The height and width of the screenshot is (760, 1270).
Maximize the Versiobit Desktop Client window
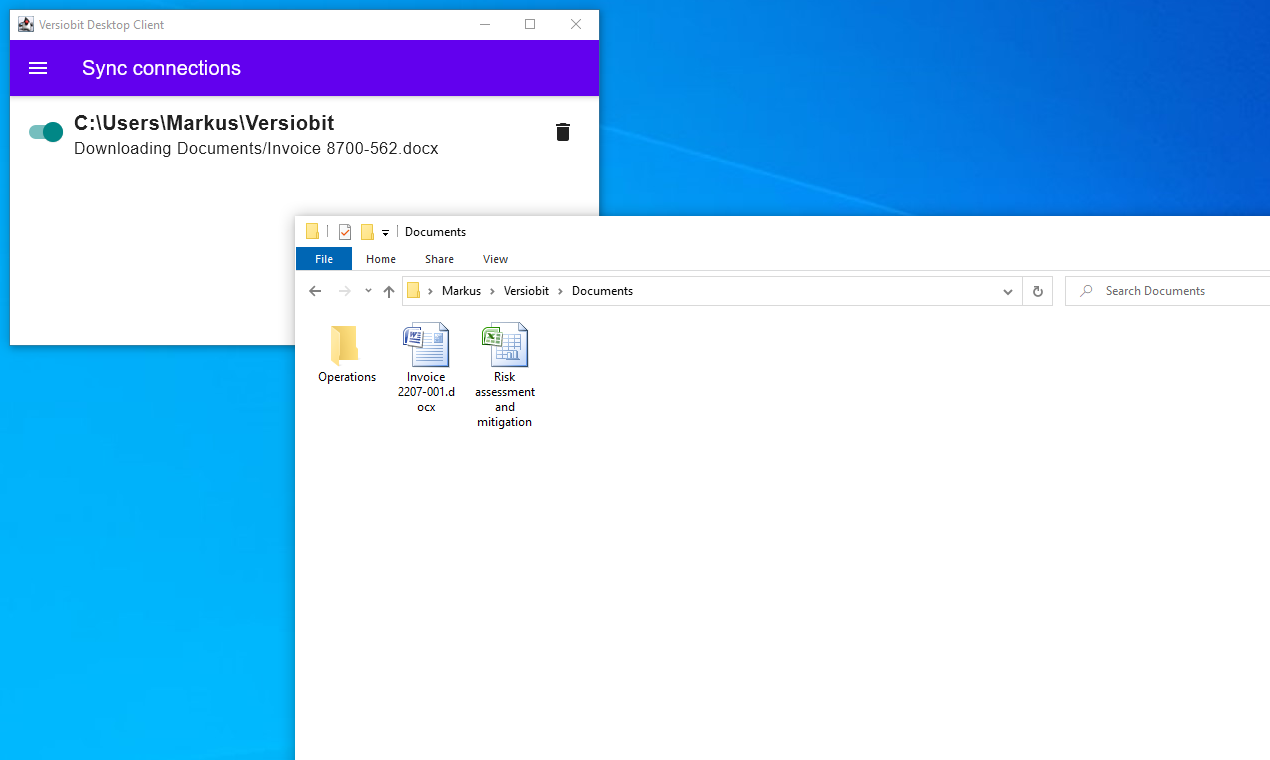530,24
